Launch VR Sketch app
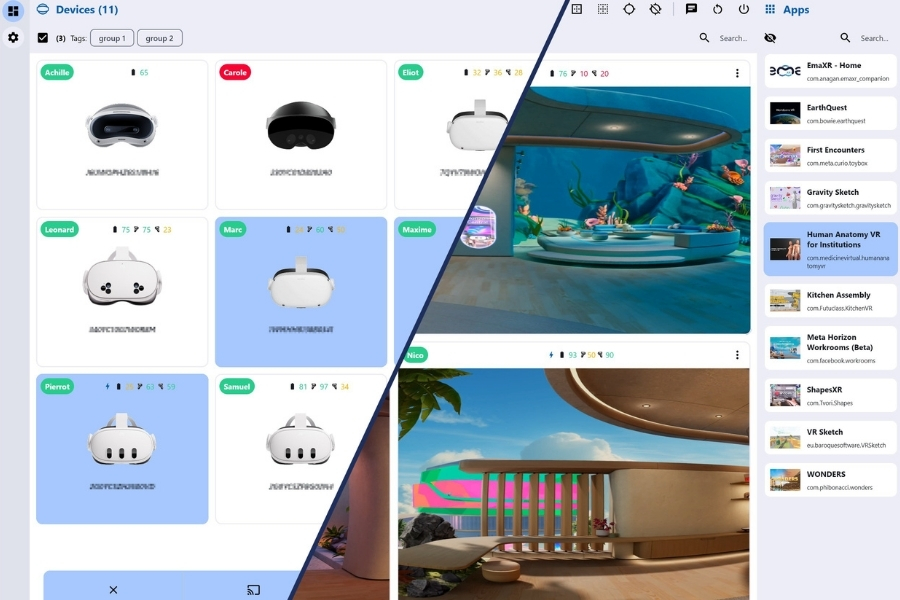Image resolution: width=900 pixels, height=600 pixels. pos(830,438)
